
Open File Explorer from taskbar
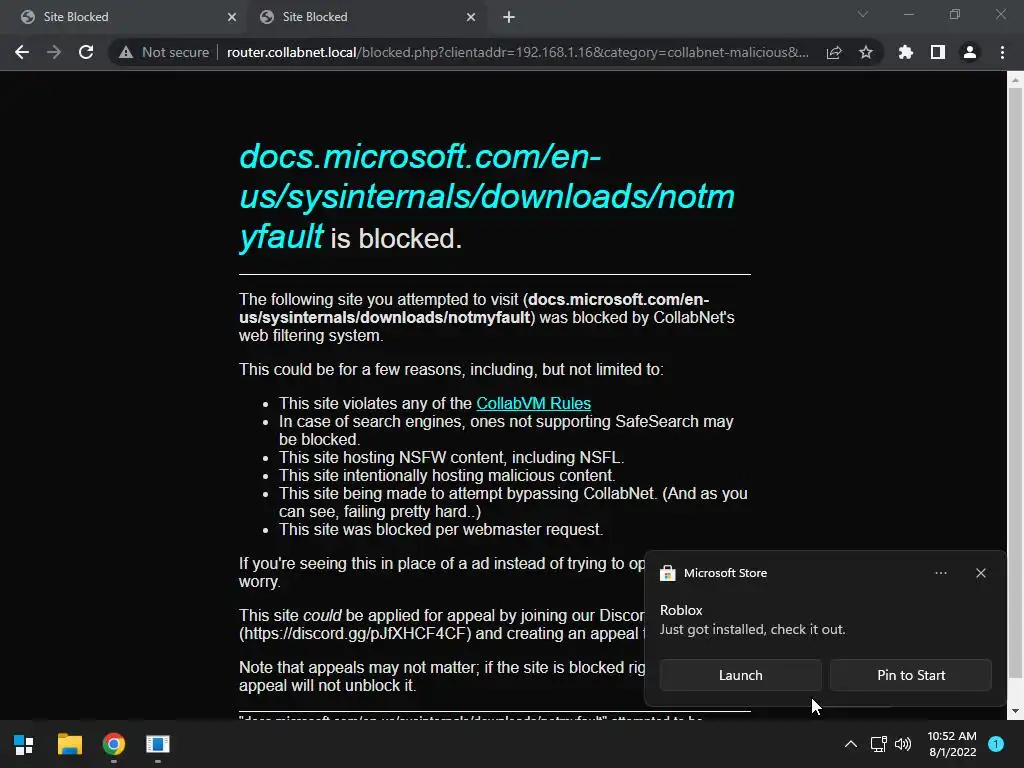pyautogui.click(x=69, y=744)
